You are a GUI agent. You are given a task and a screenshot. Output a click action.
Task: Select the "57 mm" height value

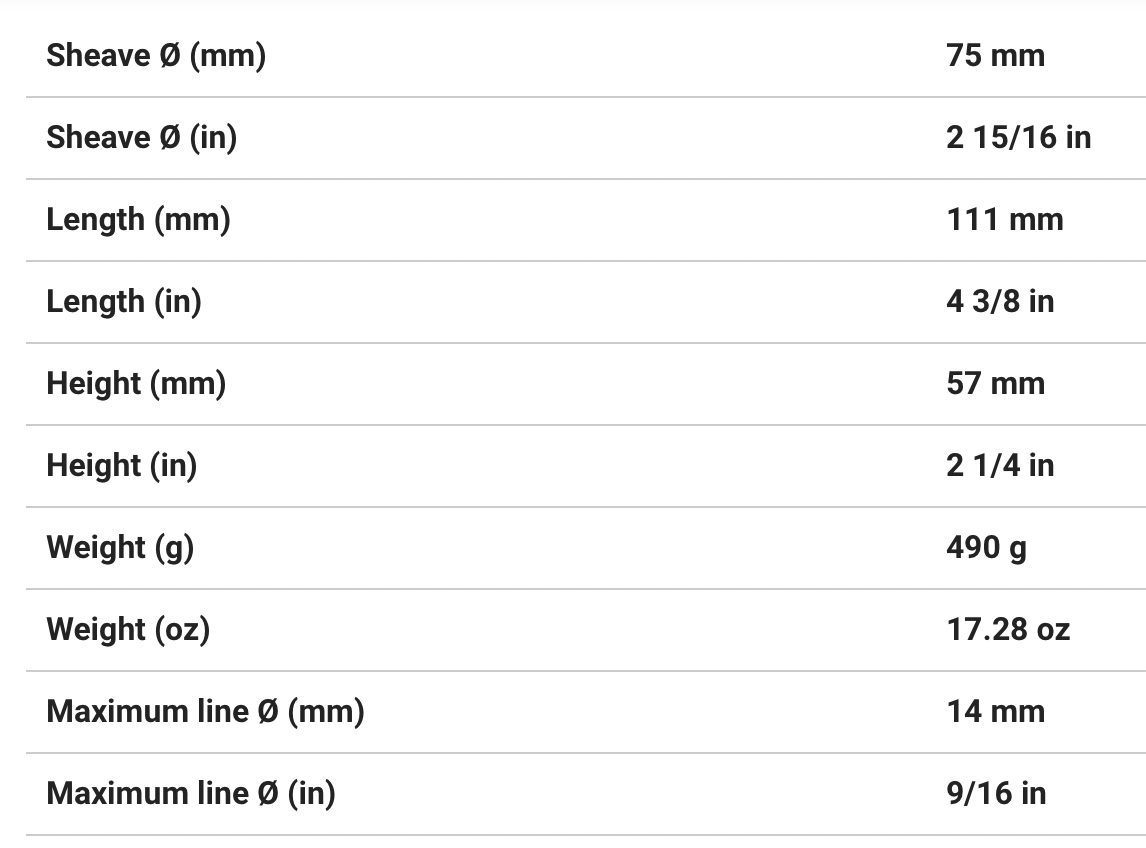pos(995,384)
